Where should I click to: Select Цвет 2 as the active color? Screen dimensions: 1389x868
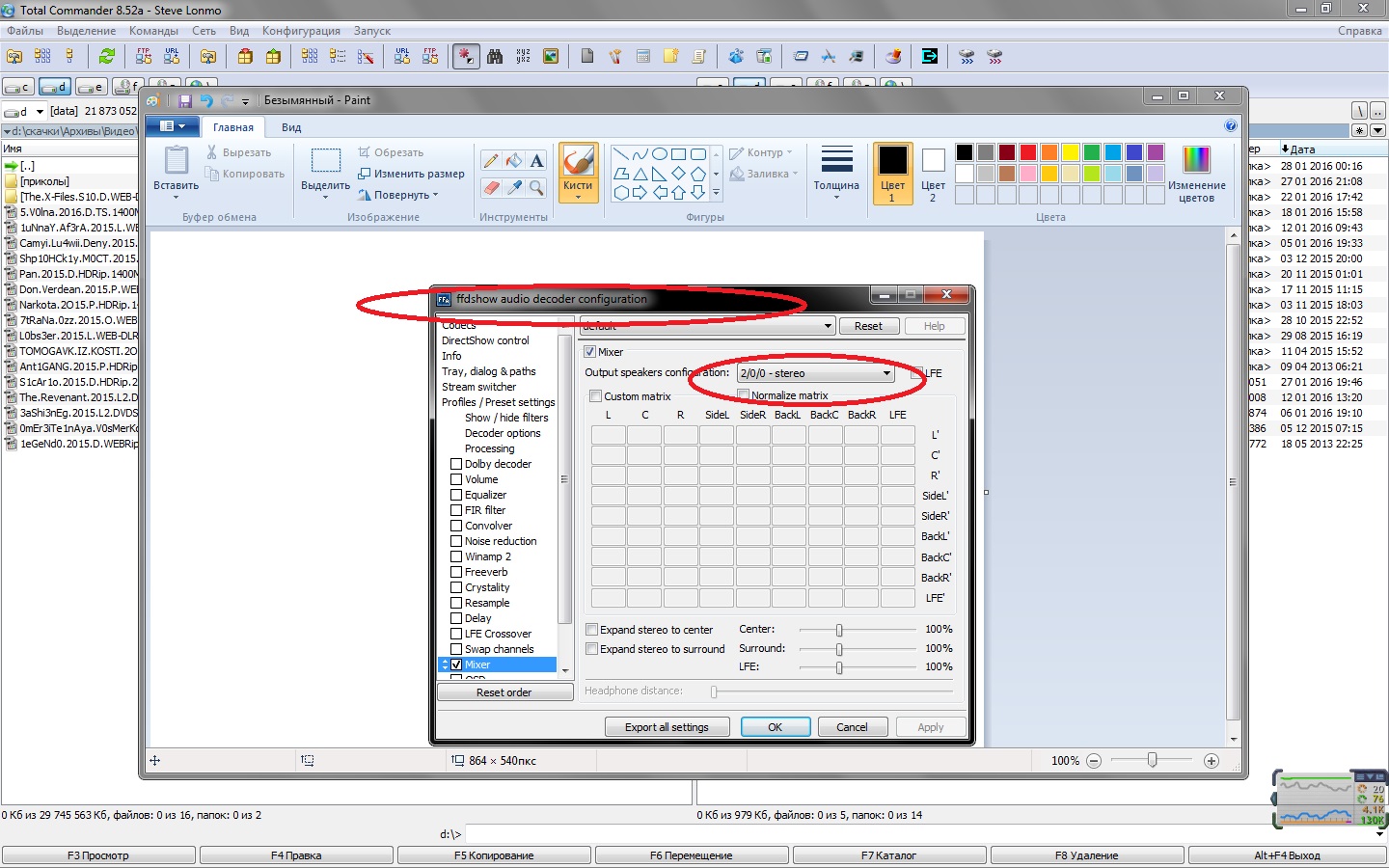(933, 174)
